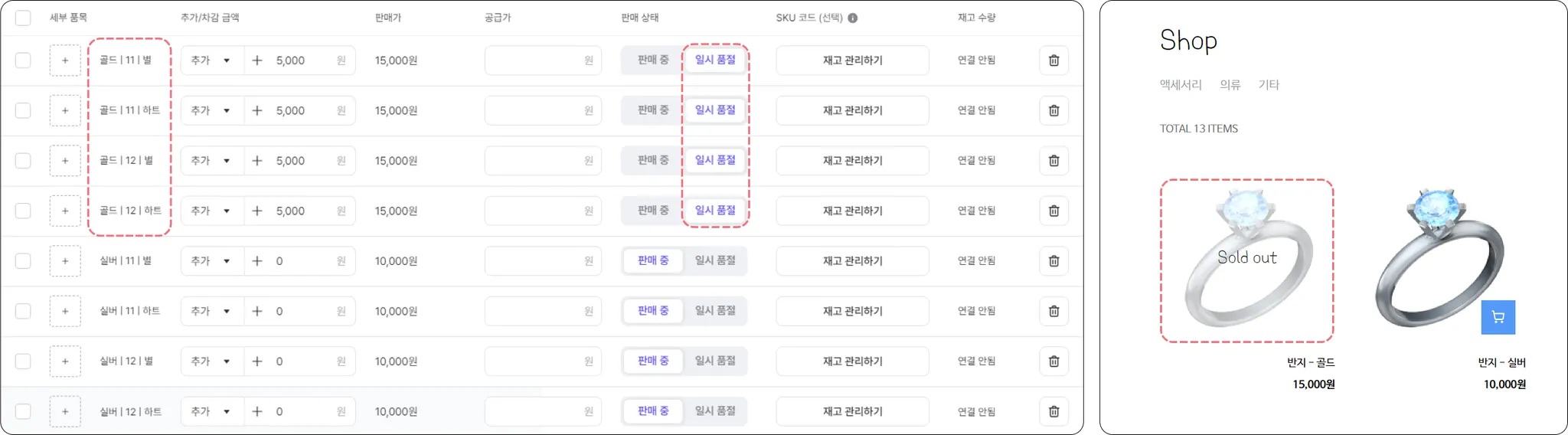
Task: Click trash icon for 골드 | 12 | 하트 row
Action: pos(1053,211)
